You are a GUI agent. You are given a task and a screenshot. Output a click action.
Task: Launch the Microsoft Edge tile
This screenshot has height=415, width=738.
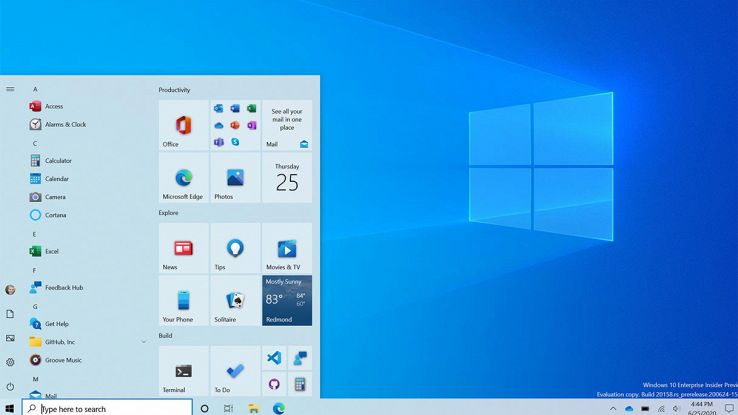click(x=184, y=178)
